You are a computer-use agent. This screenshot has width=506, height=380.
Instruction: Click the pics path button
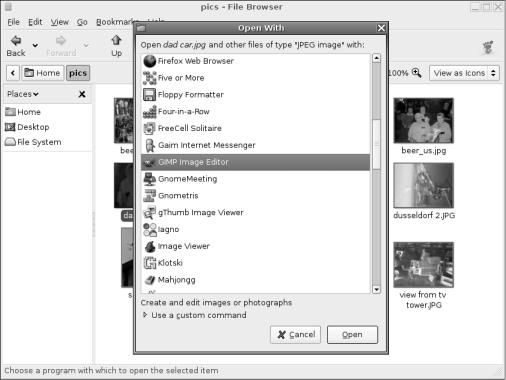coord(78,73)
